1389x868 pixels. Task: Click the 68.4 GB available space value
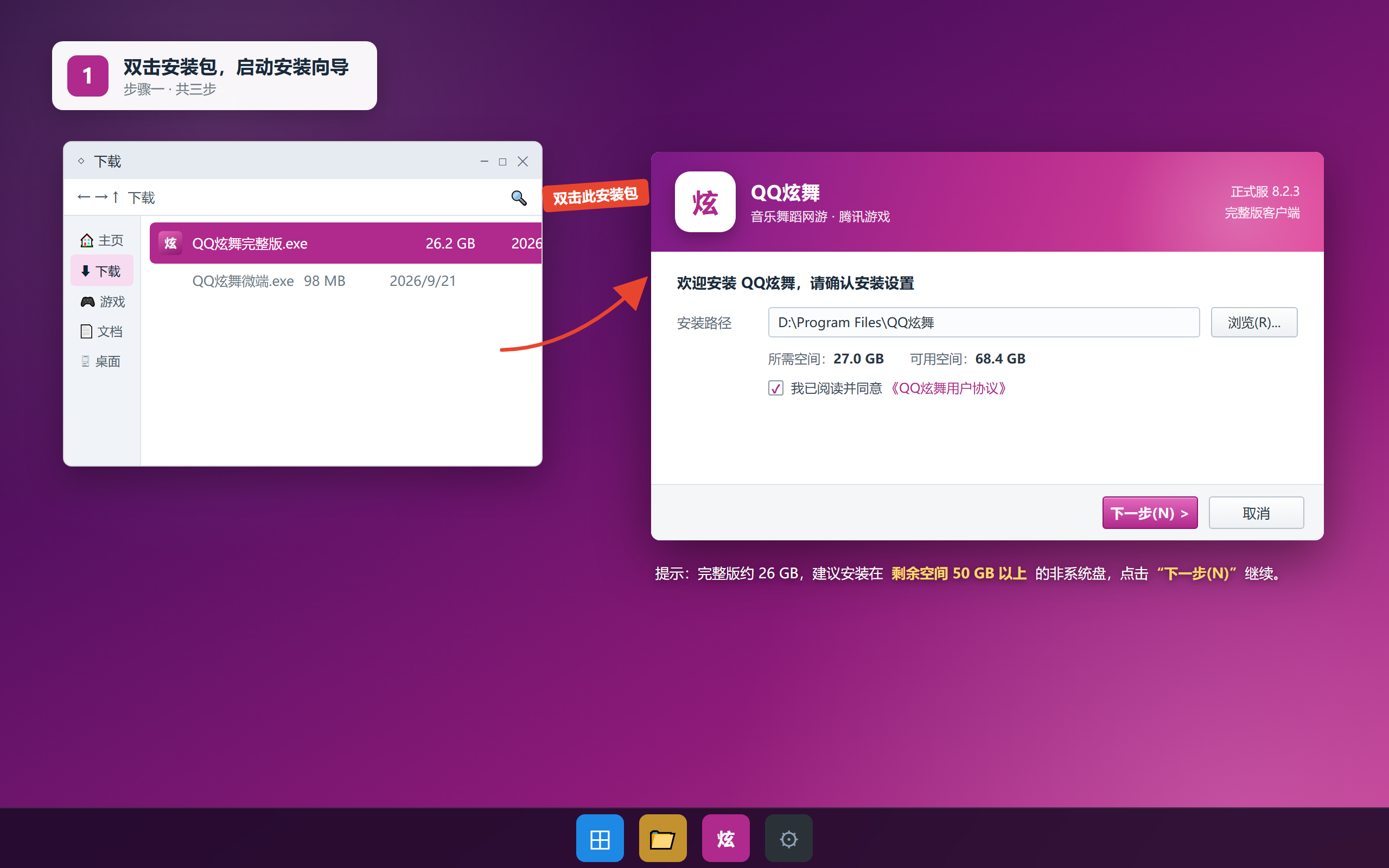[x=1000, y=359]
